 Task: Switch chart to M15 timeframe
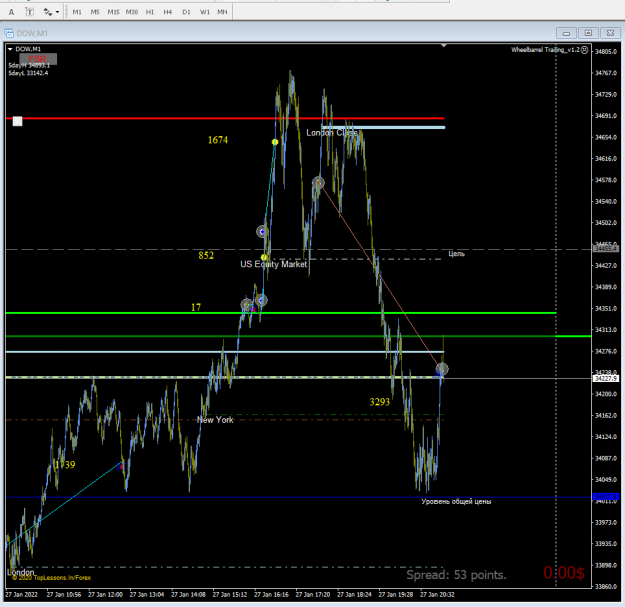pyautogui.click(x=113, y=12)
